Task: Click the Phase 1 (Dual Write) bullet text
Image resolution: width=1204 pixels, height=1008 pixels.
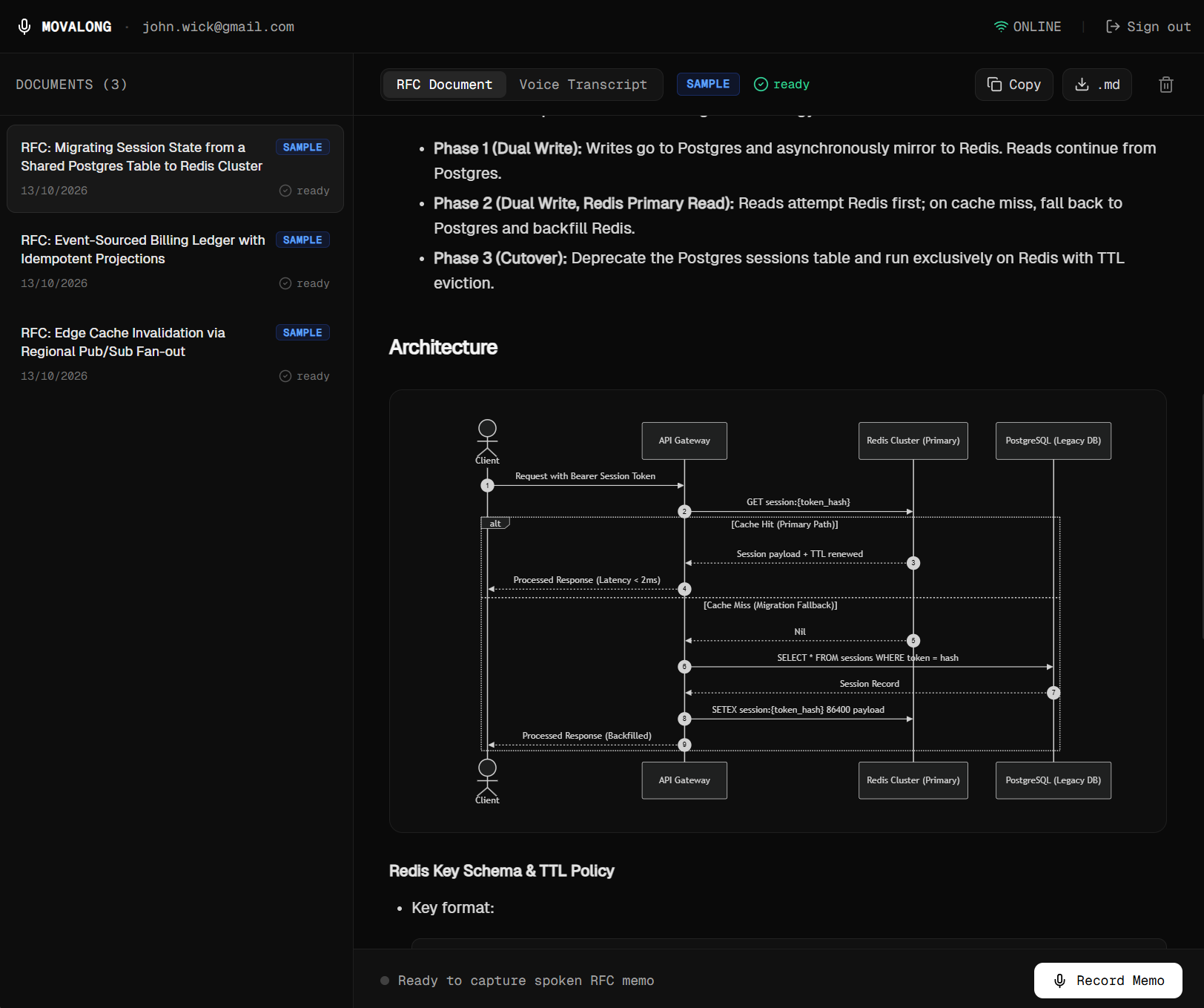Action: click(x=795, y=160)
